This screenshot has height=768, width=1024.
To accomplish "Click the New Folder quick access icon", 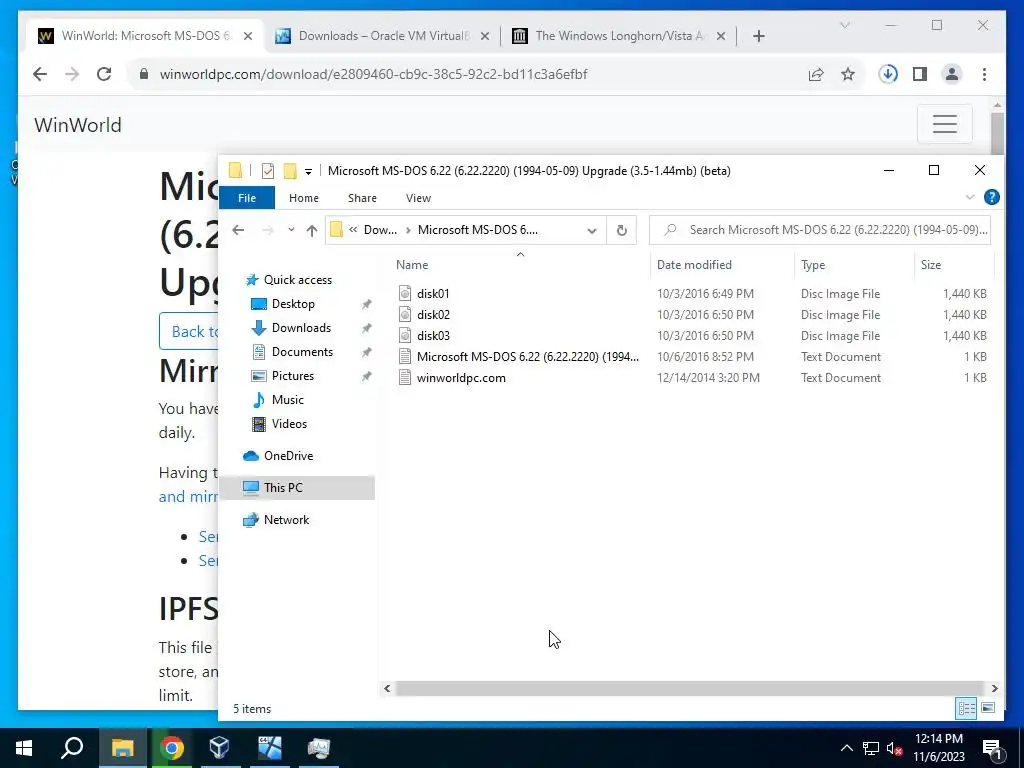I will (290, 171).
